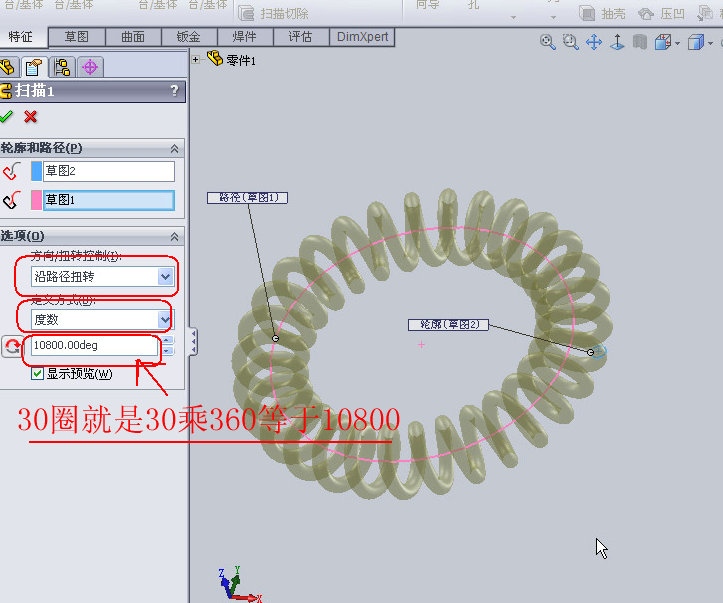Click the Display Style cube icon

click(695, 42)
